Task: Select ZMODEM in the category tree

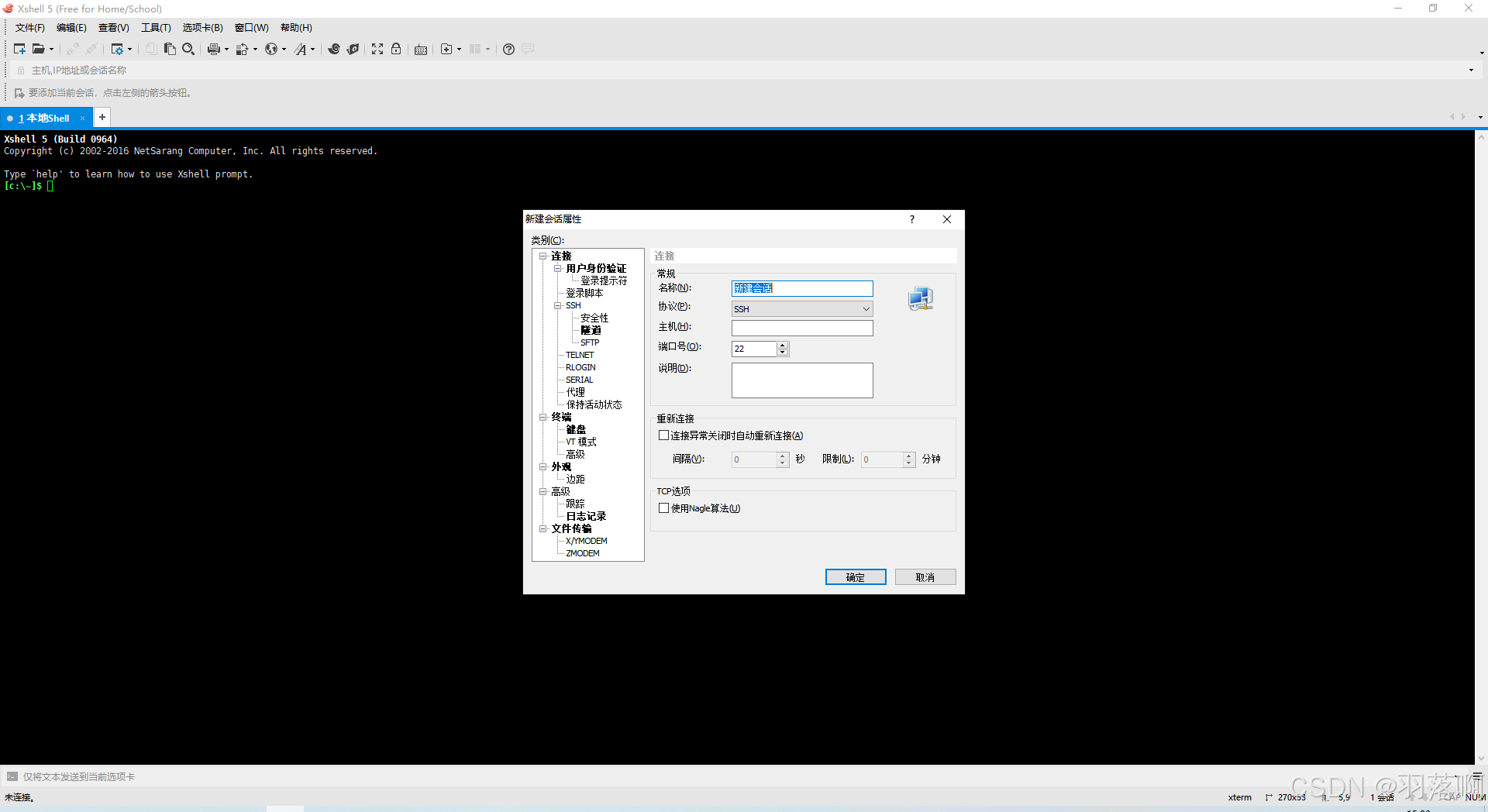Action: tap(583, 553)
